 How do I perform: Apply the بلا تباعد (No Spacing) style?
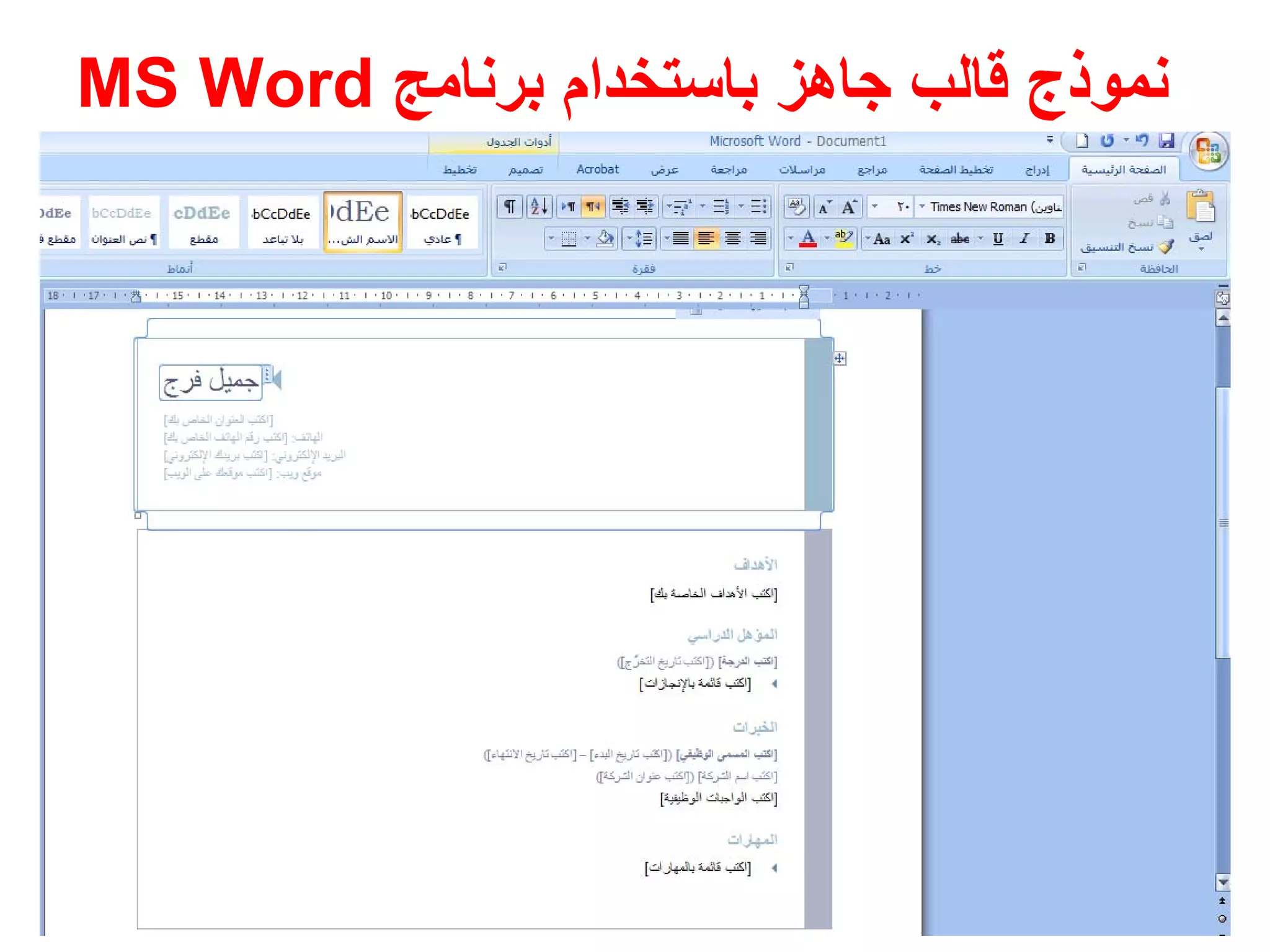[283, 222]
